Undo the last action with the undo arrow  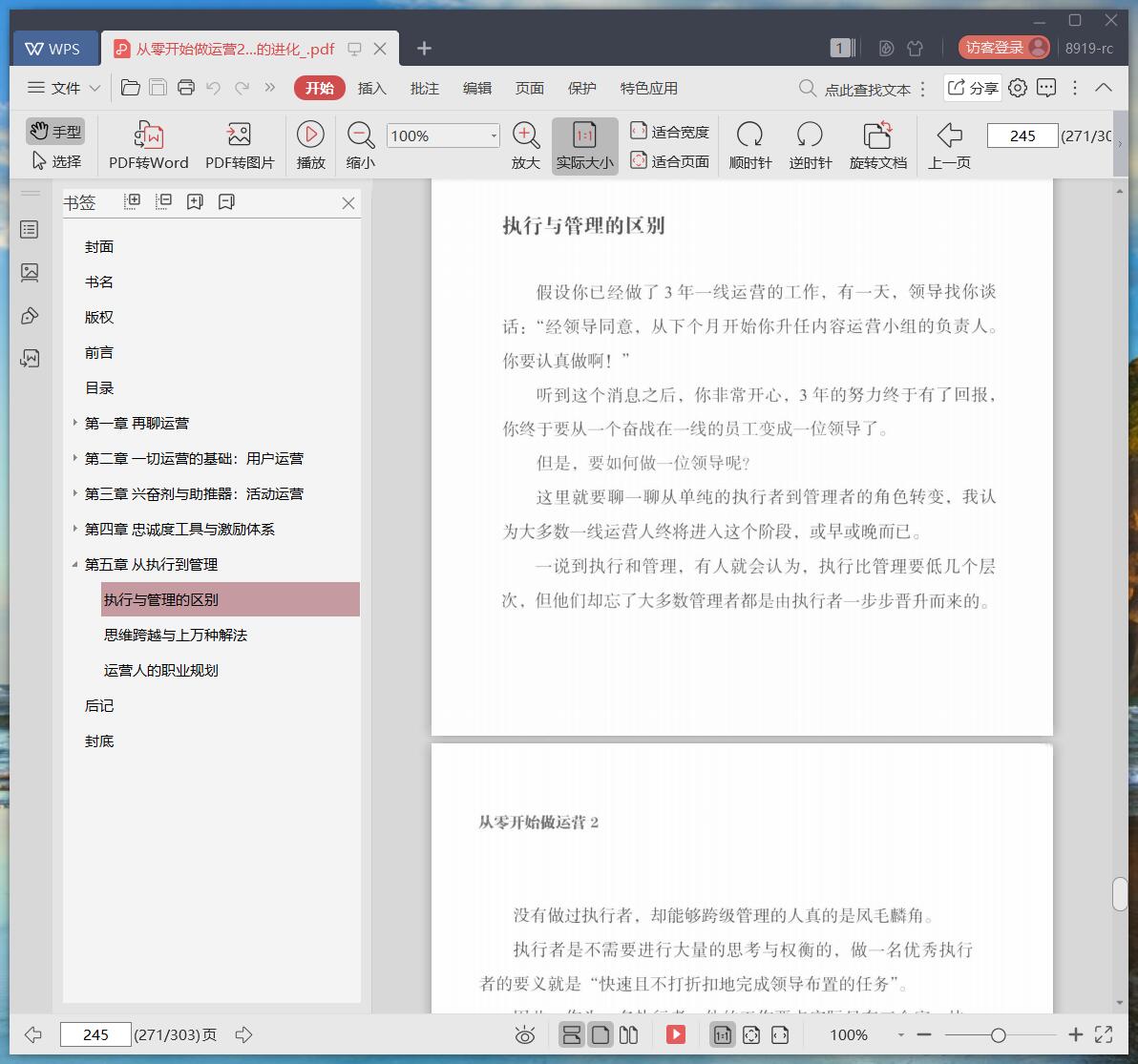214,88
